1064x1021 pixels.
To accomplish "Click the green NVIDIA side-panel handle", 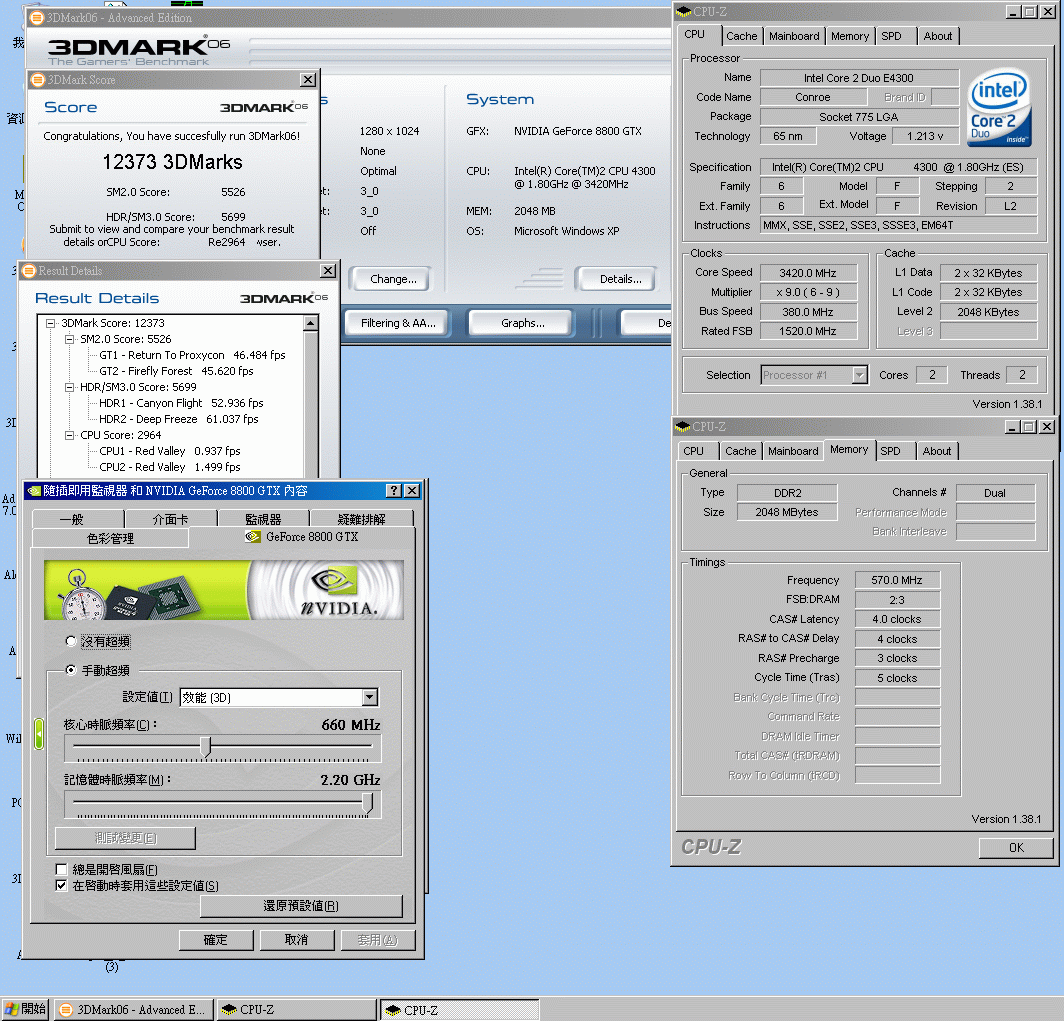I will coord(39,733).
